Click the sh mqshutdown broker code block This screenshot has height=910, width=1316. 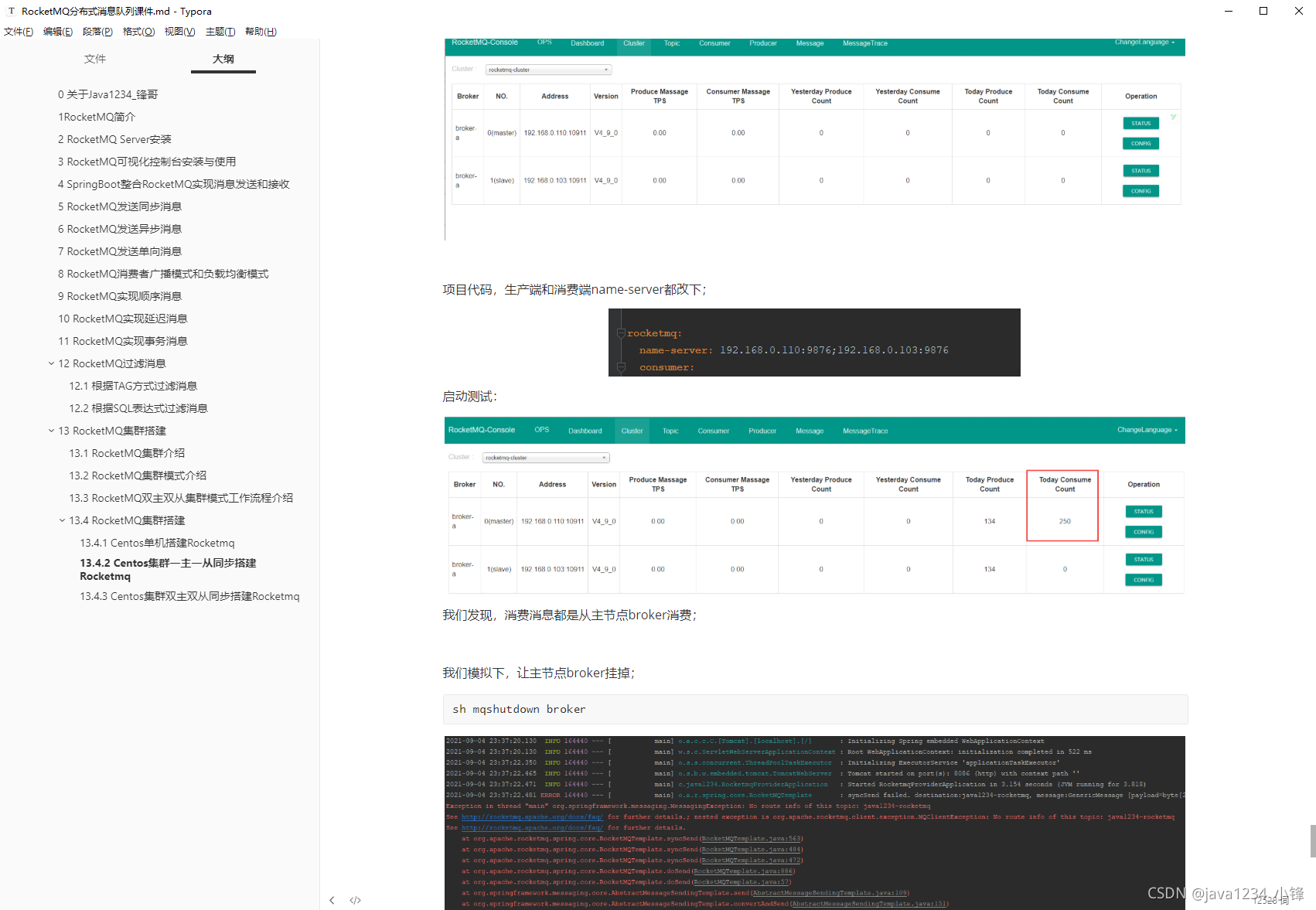point(815,709)
